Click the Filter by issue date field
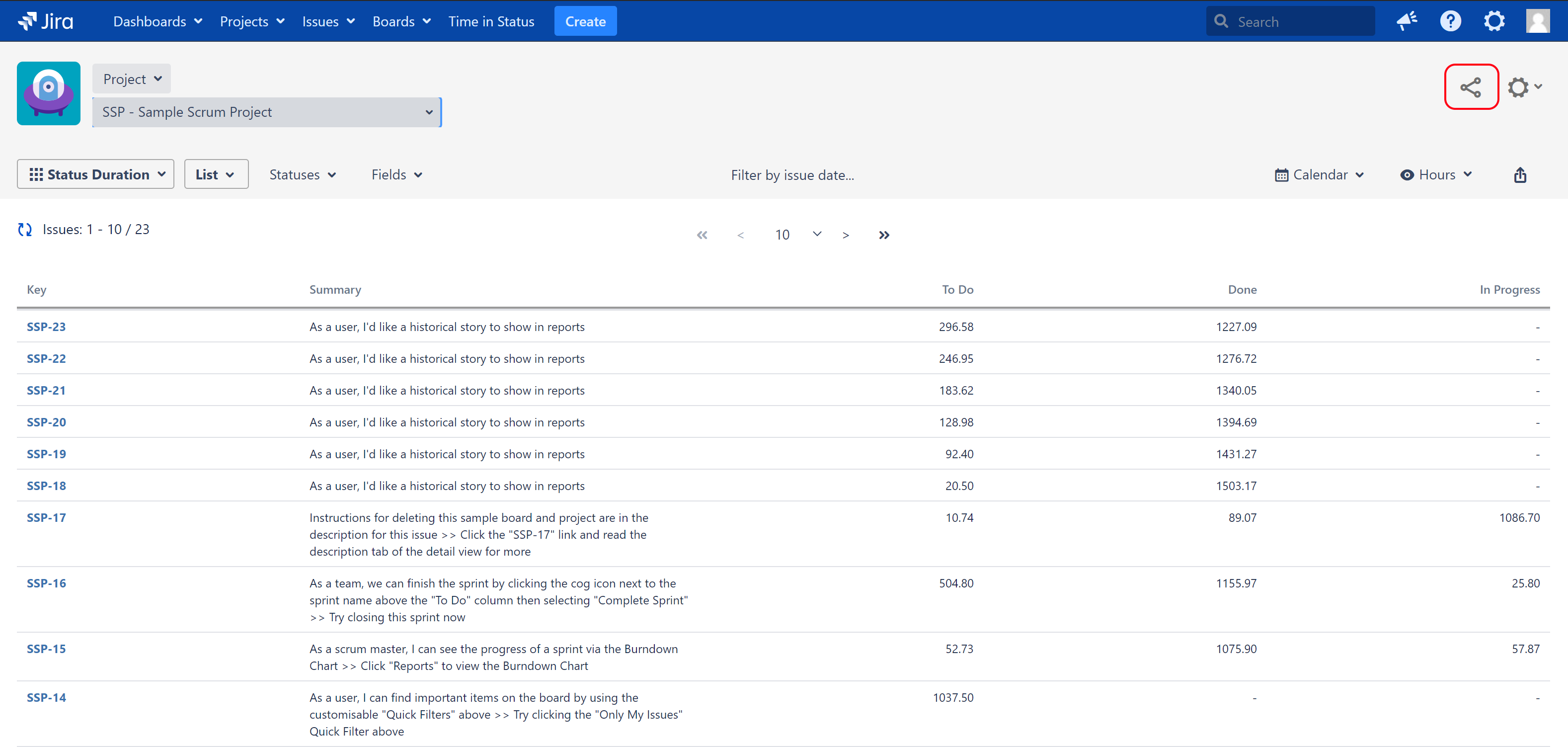Screen dimensions: 1568x747 [792, 175]
